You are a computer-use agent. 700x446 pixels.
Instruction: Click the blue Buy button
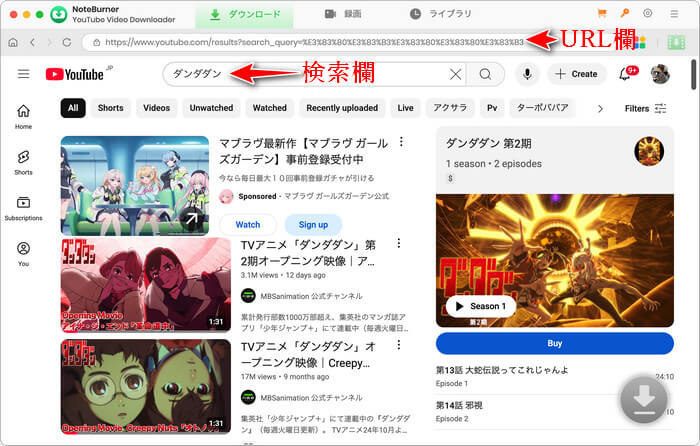click(555, 343)
